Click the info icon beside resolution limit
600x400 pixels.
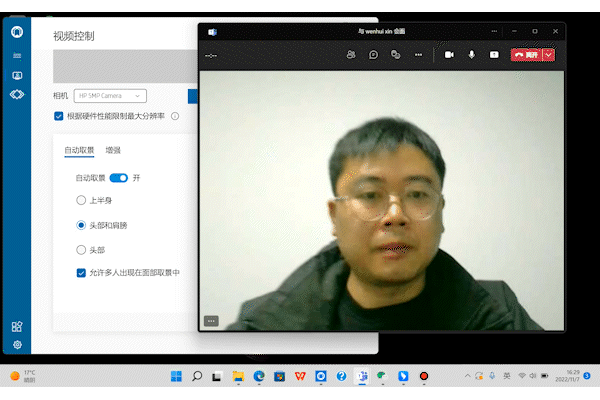point(175,116)
